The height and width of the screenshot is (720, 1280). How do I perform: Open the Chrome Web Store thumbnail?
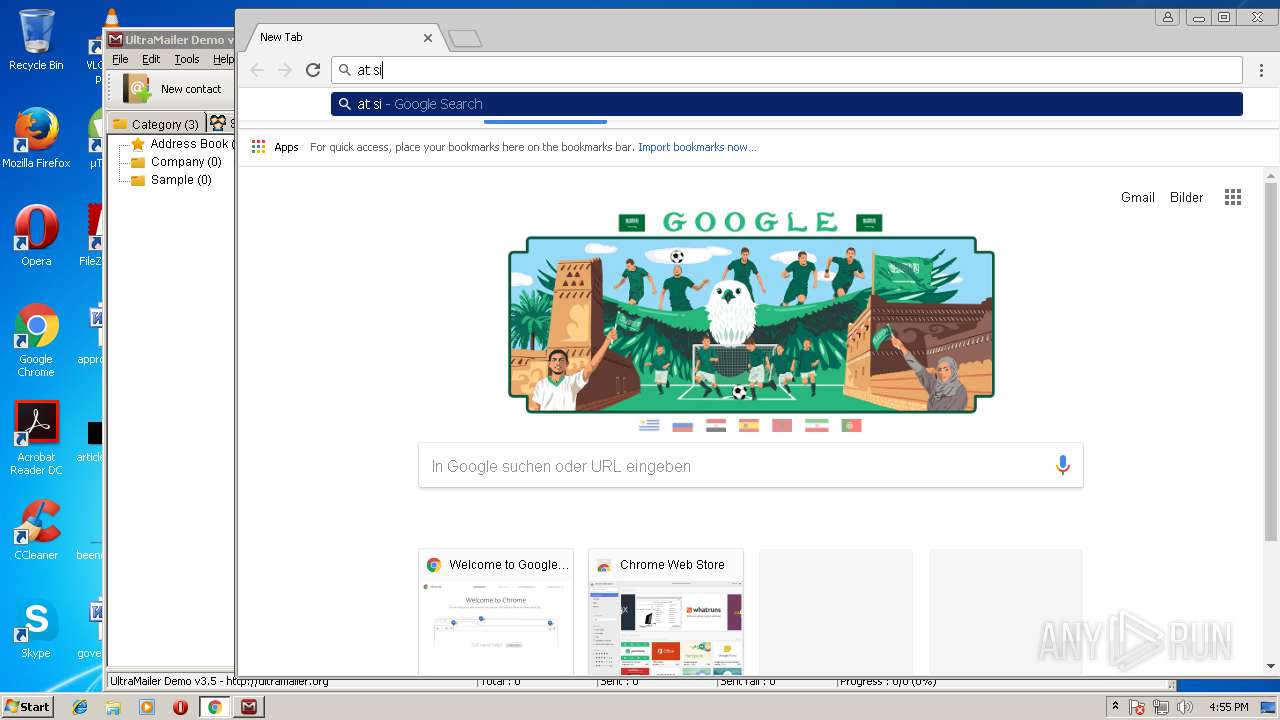click(666, 612)
